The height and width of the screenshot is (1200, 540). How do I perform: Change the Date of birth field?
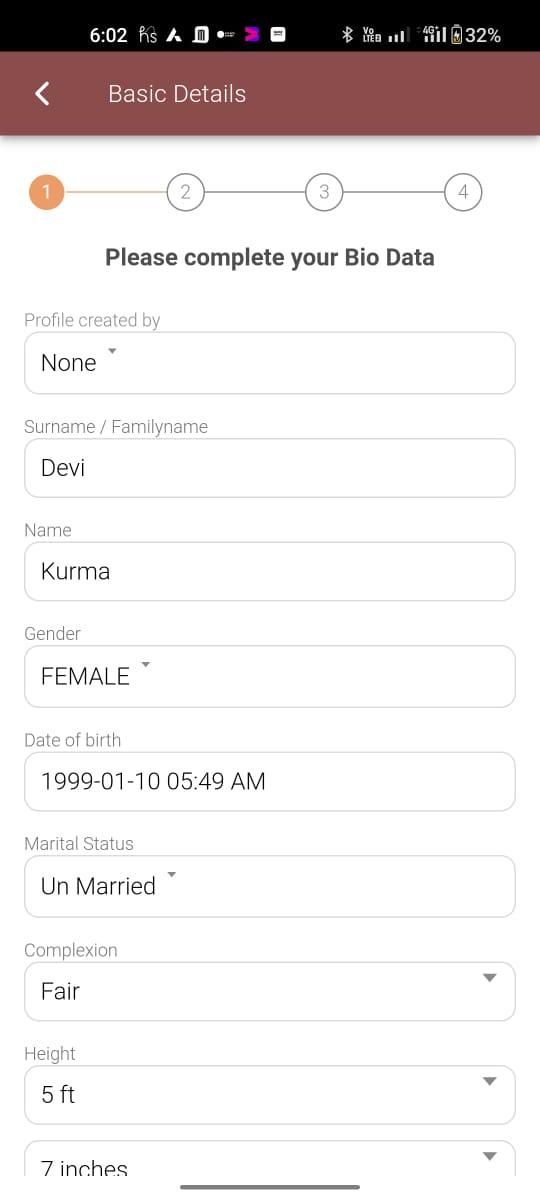[x=270, y=781]
